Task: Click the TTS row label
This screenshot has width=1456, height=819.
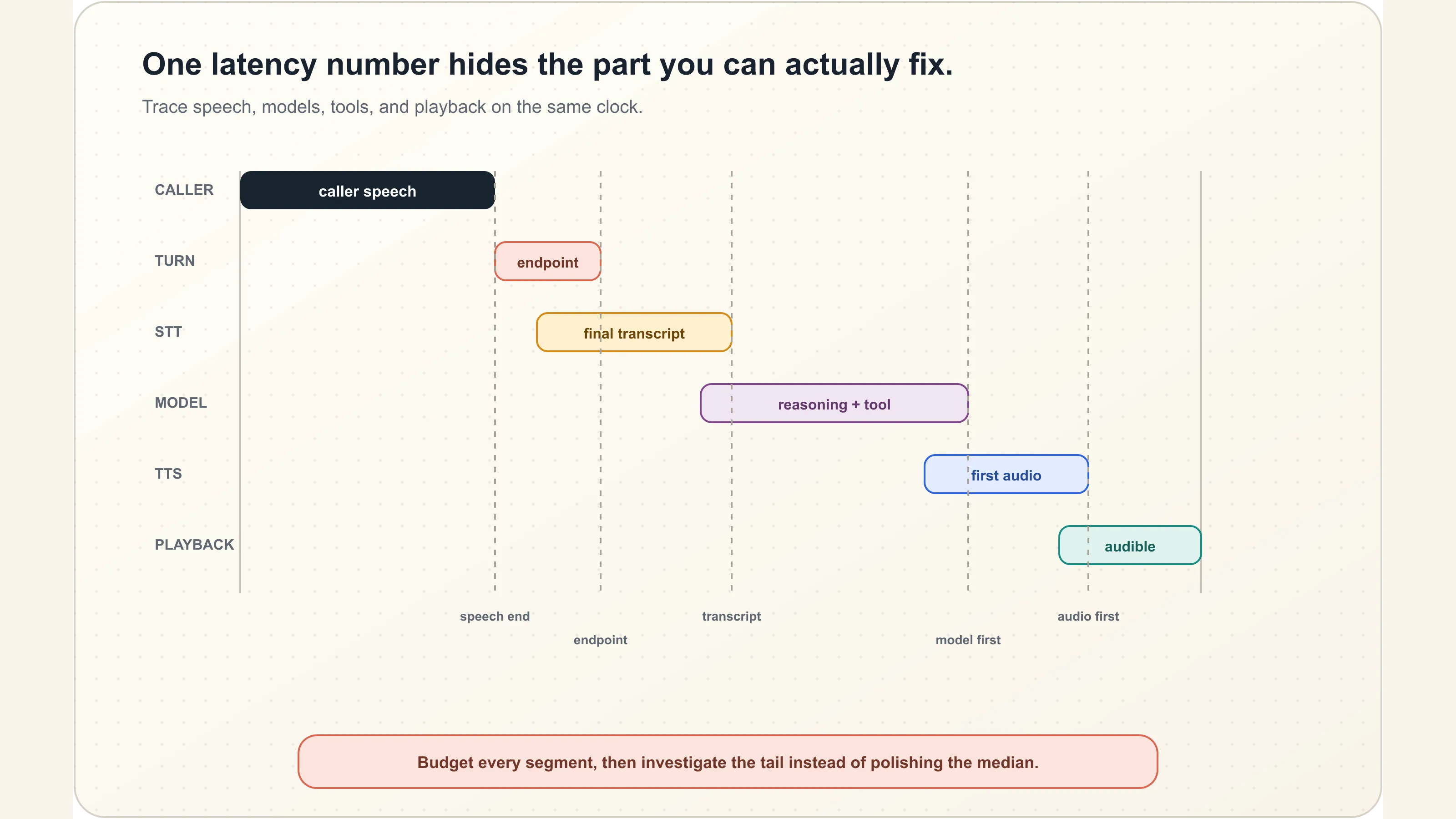Action: pos(168,474)
